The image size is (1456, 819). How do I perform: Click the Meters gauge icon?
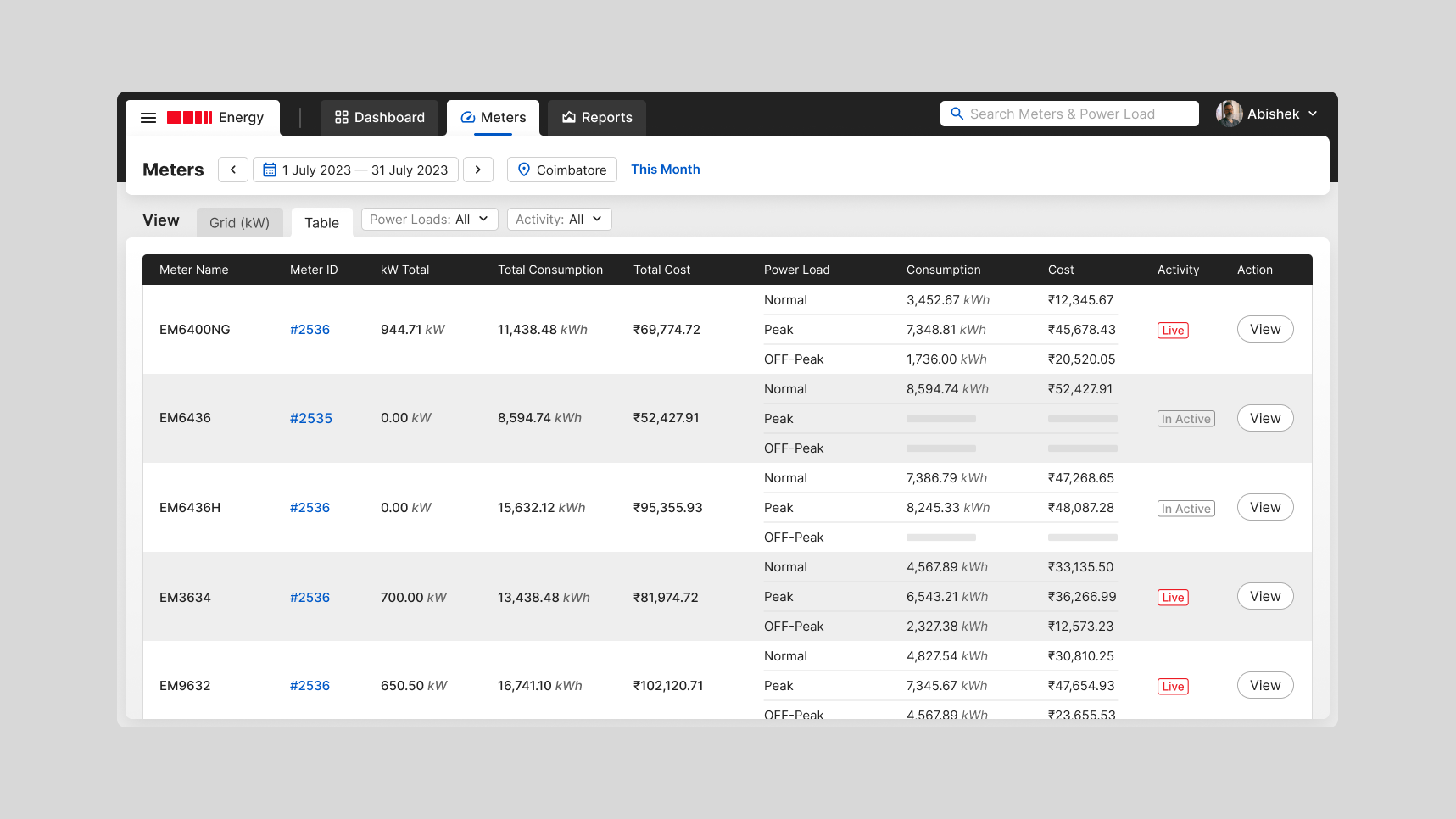coord(467,117)
